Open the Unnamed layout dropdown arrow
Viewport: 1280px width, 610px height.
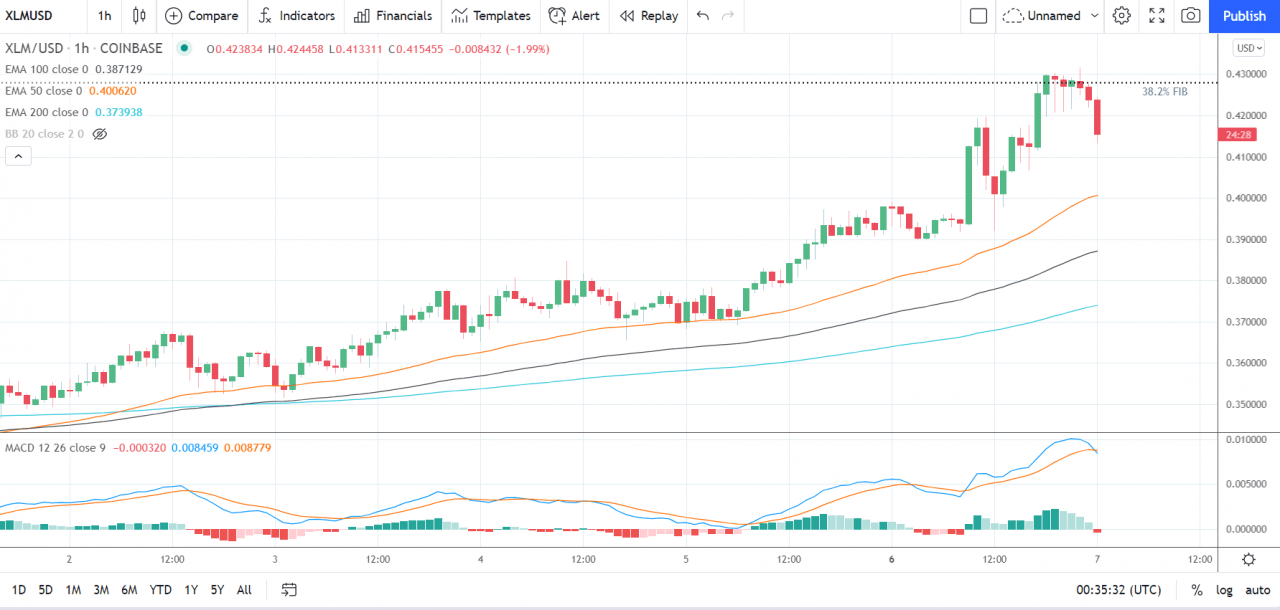point(1094,16)
